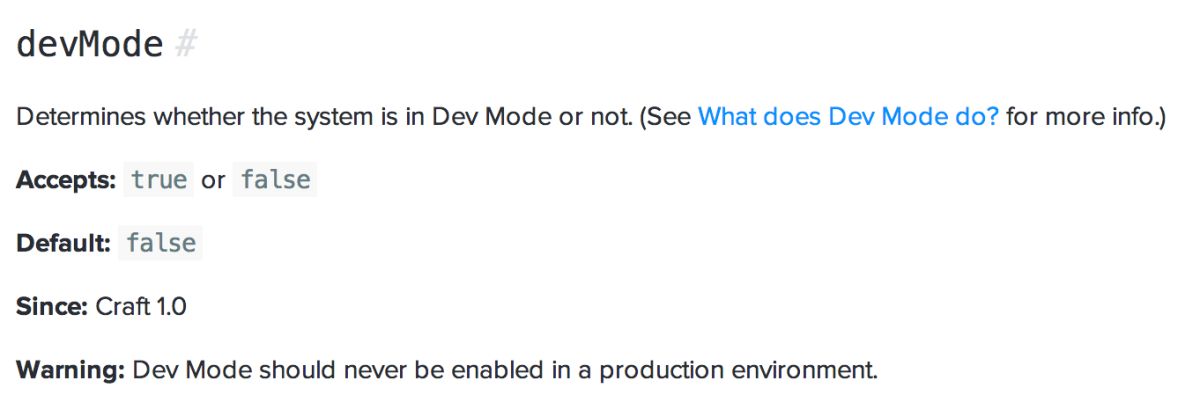Click the "Default:" label
This screenshot has width=1200, height=417.
coord(62,244)
